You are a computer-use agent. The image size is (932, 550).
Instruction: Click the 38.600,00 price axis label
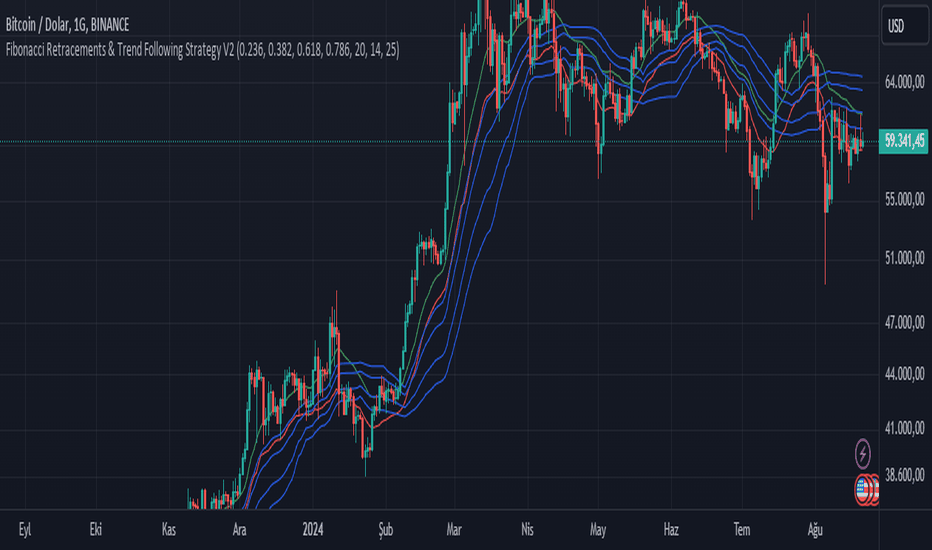pyautogui.click(x=905, y=474)
